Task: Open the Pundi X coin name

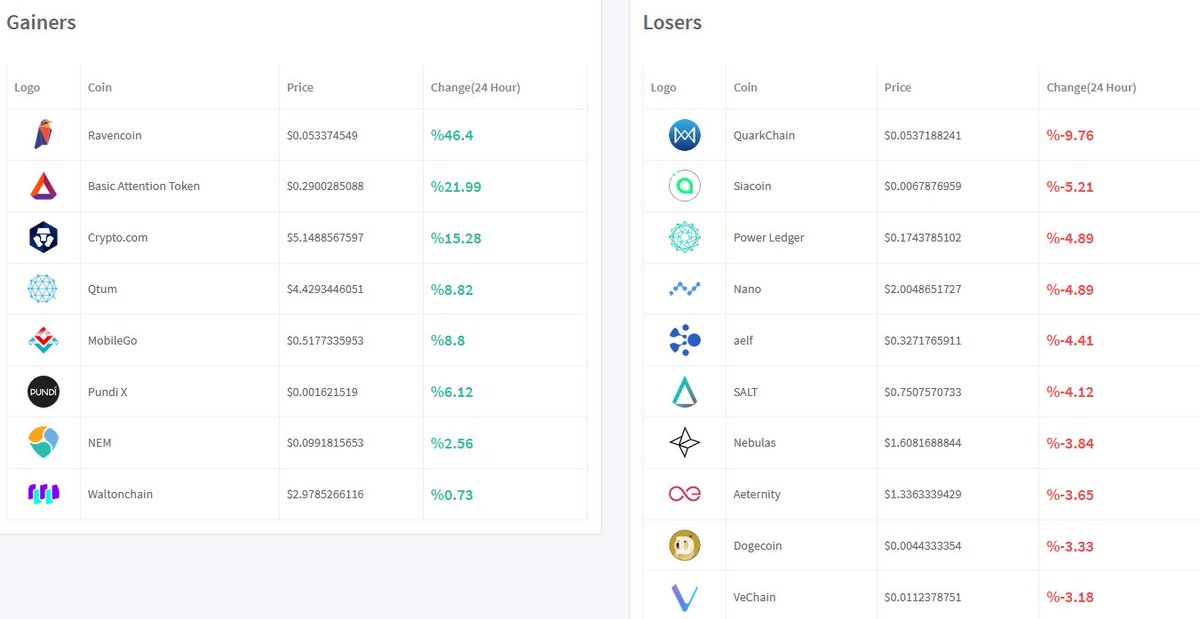Action: pos(108,392)
